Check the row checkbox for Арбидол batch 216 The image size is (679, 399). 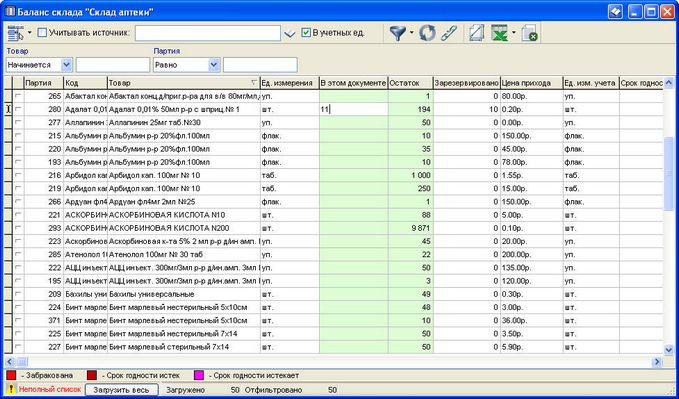pyautogui.click(x=18, y=175)
